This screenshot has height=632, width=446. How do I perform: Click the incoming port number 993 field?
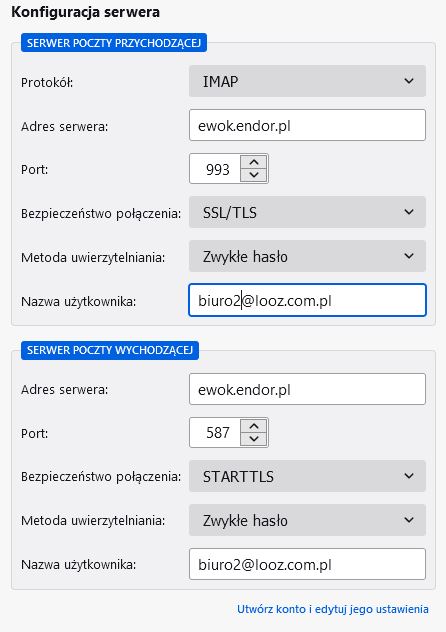point(215,169)
